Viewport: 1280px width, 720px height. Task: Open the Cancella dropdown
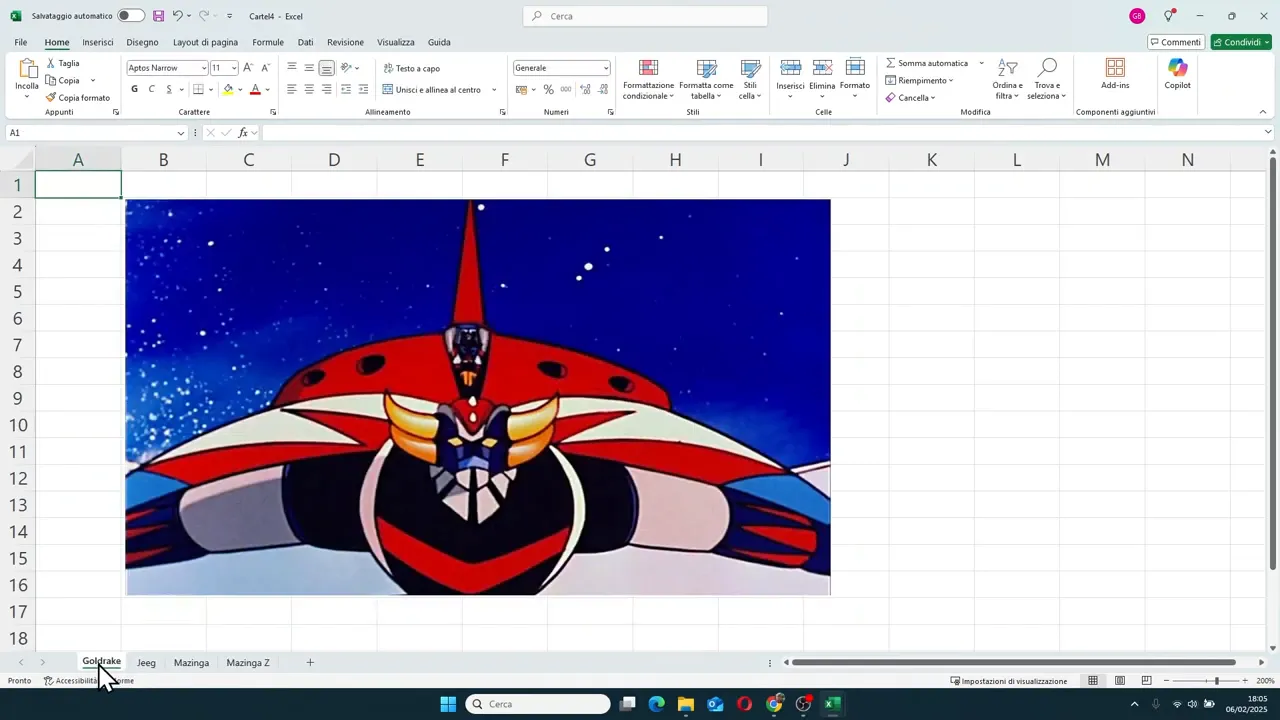coord(910,97)
